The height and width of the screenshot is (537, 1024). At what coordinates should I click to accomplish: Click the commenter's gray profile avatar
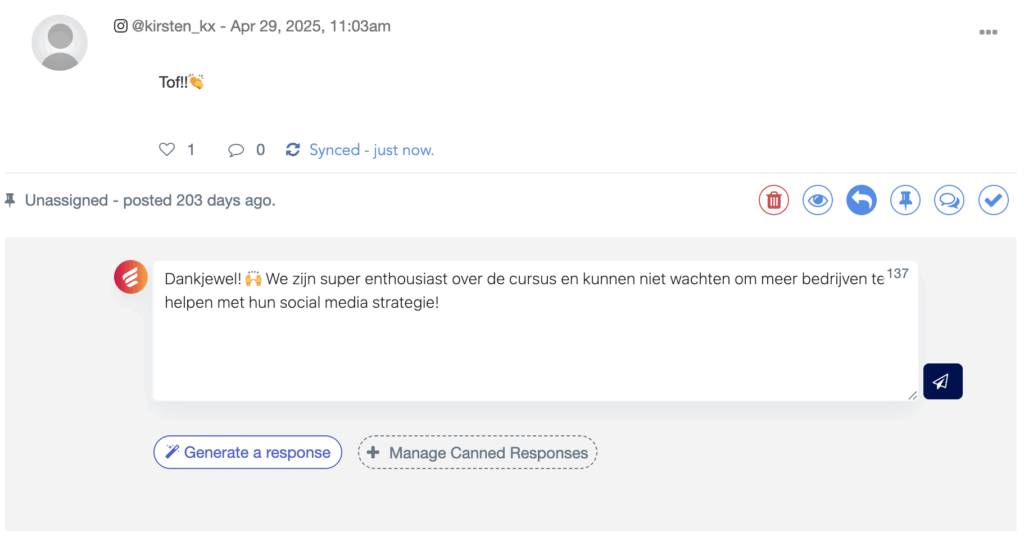60,43
